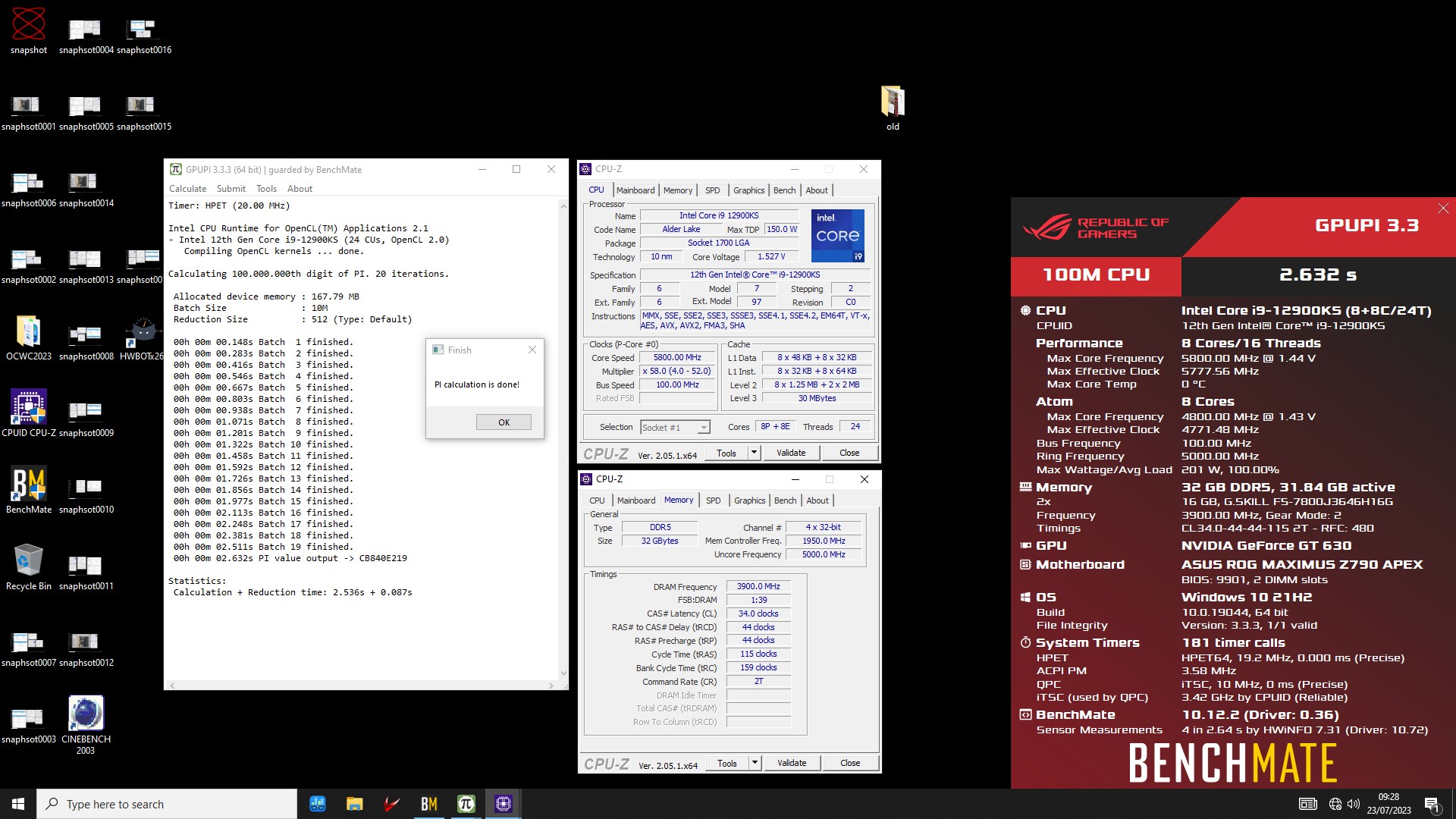This screenshot has width=1456, height=819.
Task: Open the Submit menu in GPUPI
Action: pos(231,189)
